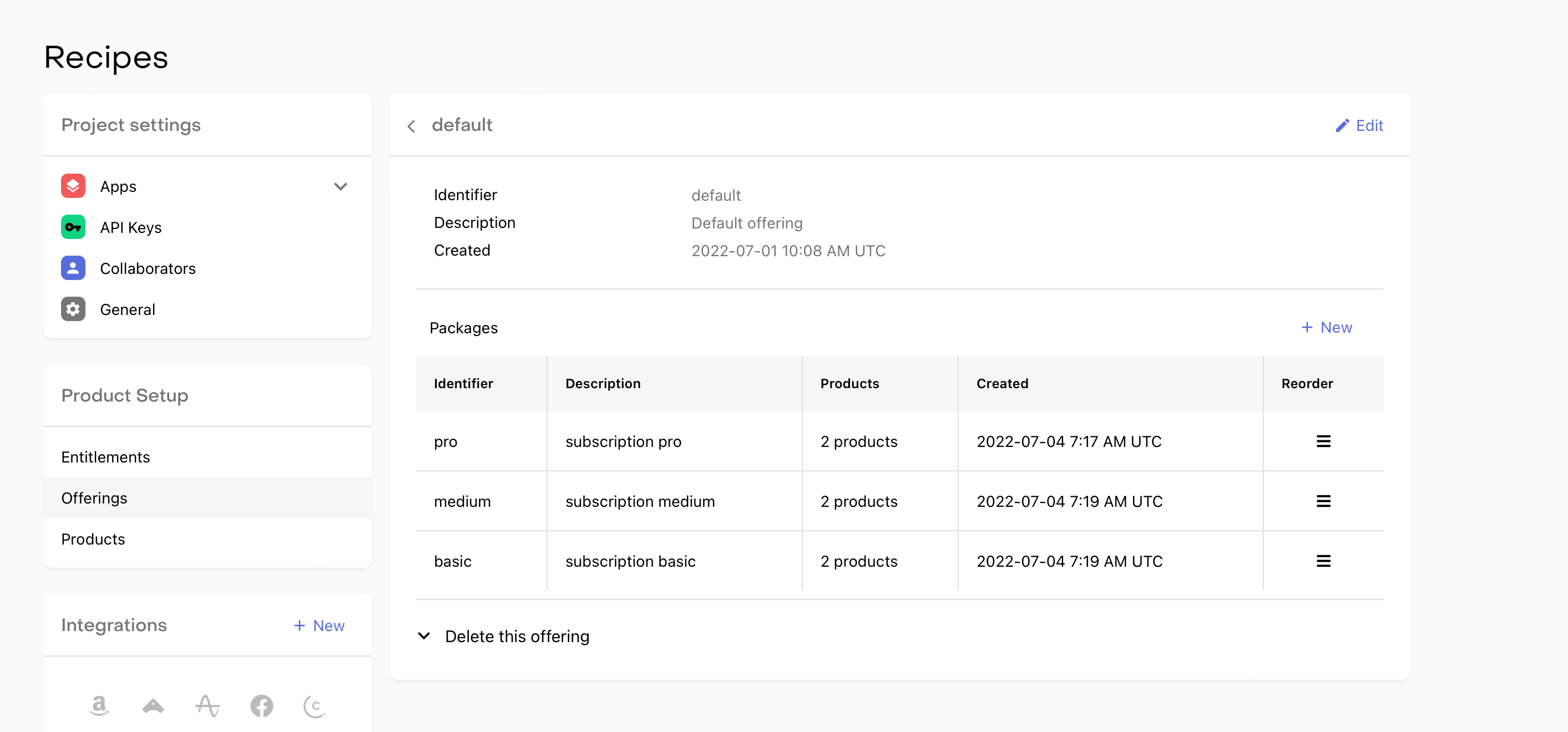Click the green API Keys key icon
Screen dimensions: 1568x732
click(73, 227)
